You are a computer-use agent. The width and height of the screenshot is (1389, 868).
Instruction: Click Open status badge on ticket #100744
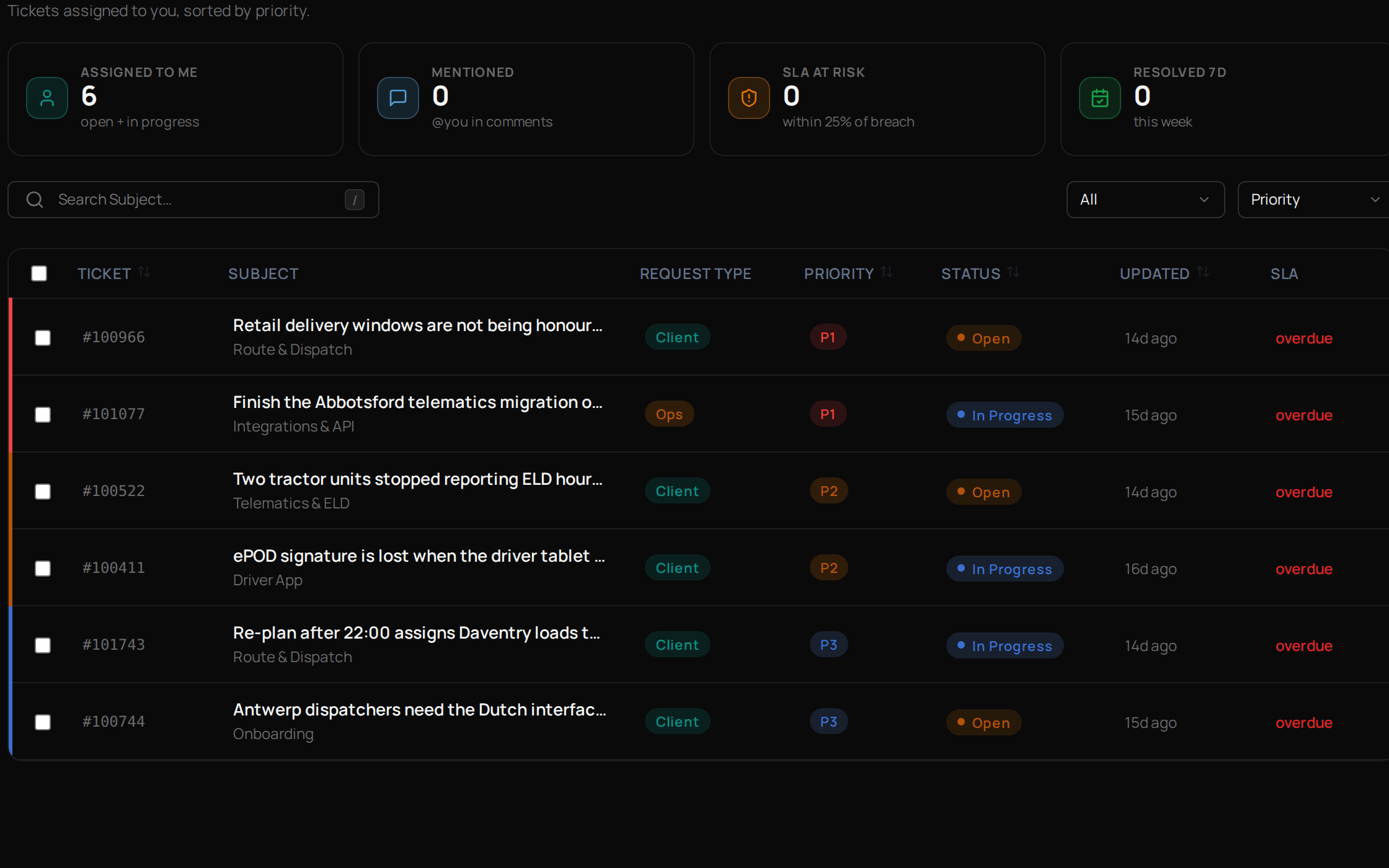[983, 723]
